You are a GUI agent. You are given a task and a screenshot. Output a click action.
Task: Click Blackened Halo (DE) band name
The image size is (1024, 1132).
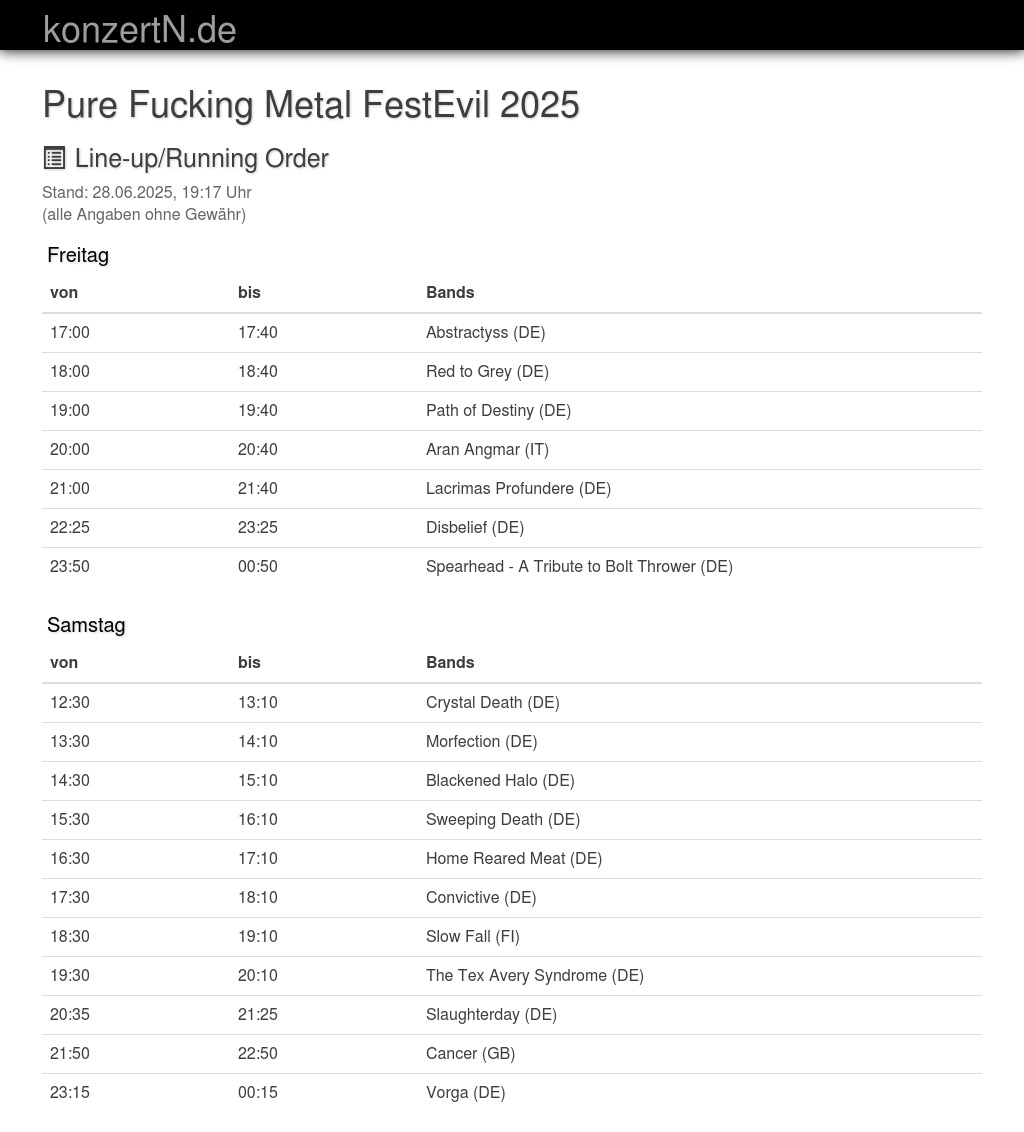point(500,781)
